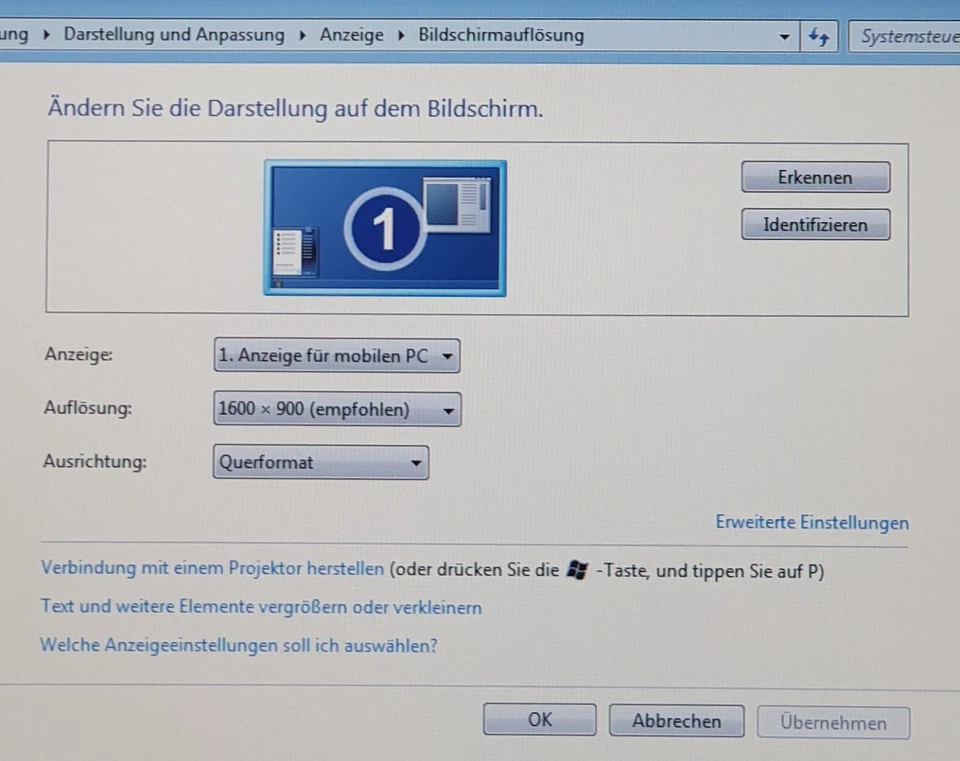Confirm settings with the OK button

pyautogui.click(x=539, y=719)
